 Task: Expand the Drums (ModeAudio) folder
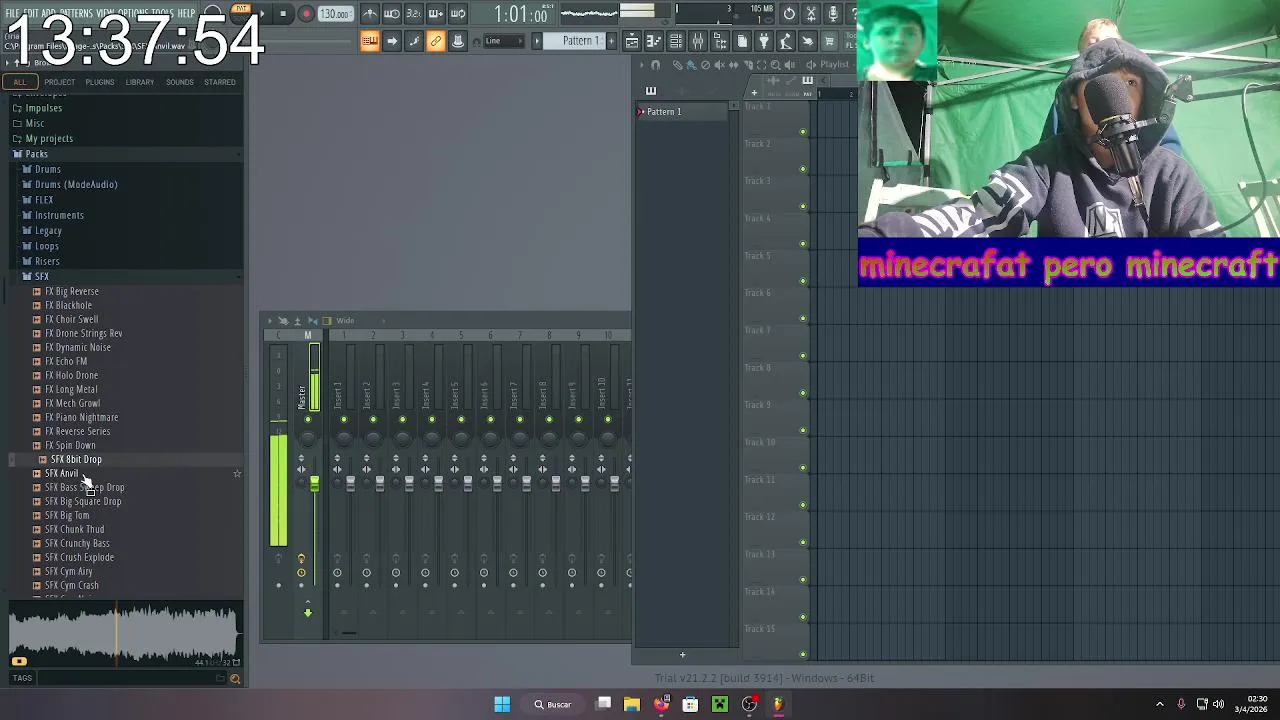click(76, 185)
